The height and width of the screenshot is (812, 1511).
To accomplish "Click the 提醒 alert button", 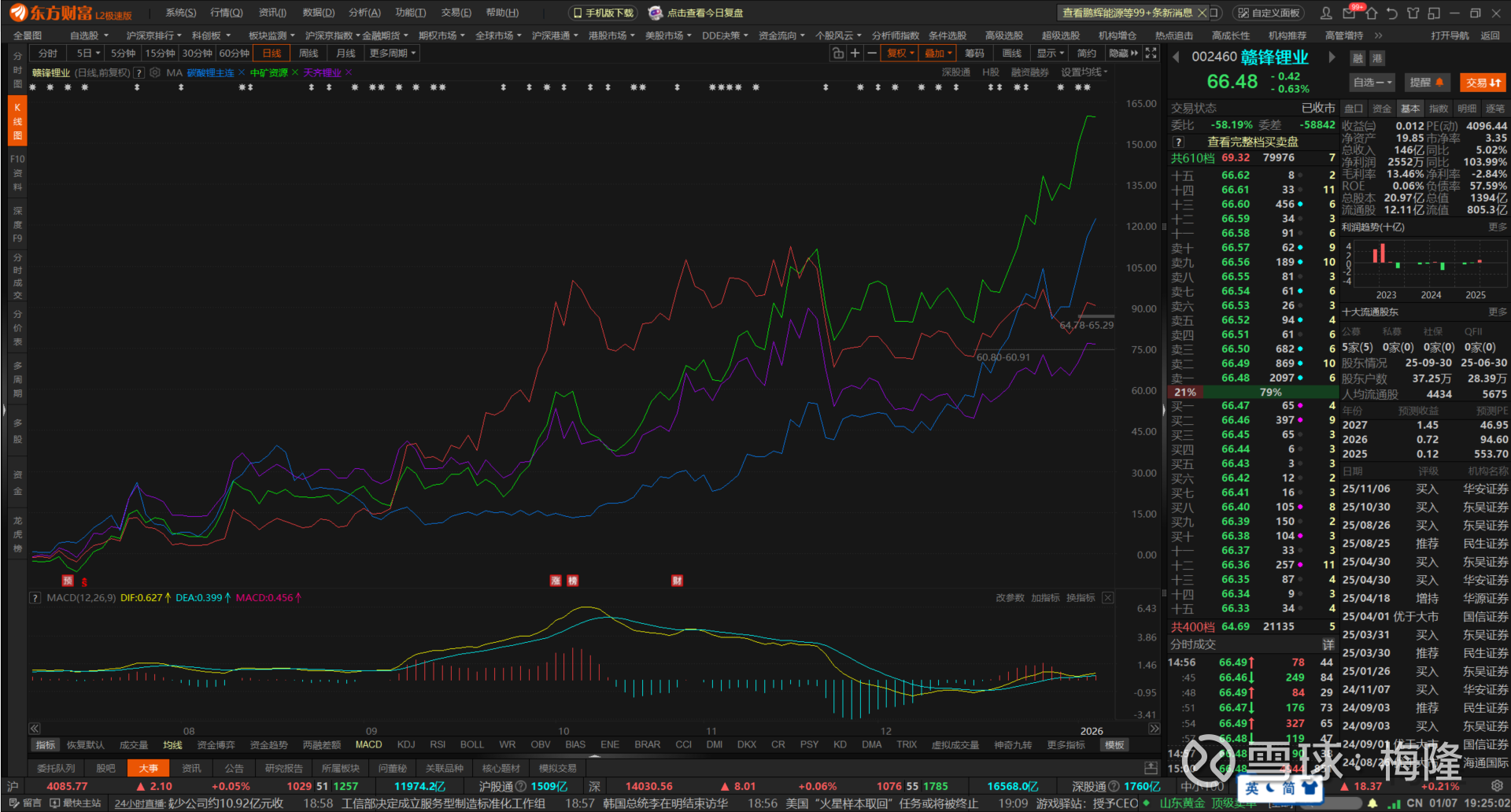I will (1426, 82).
